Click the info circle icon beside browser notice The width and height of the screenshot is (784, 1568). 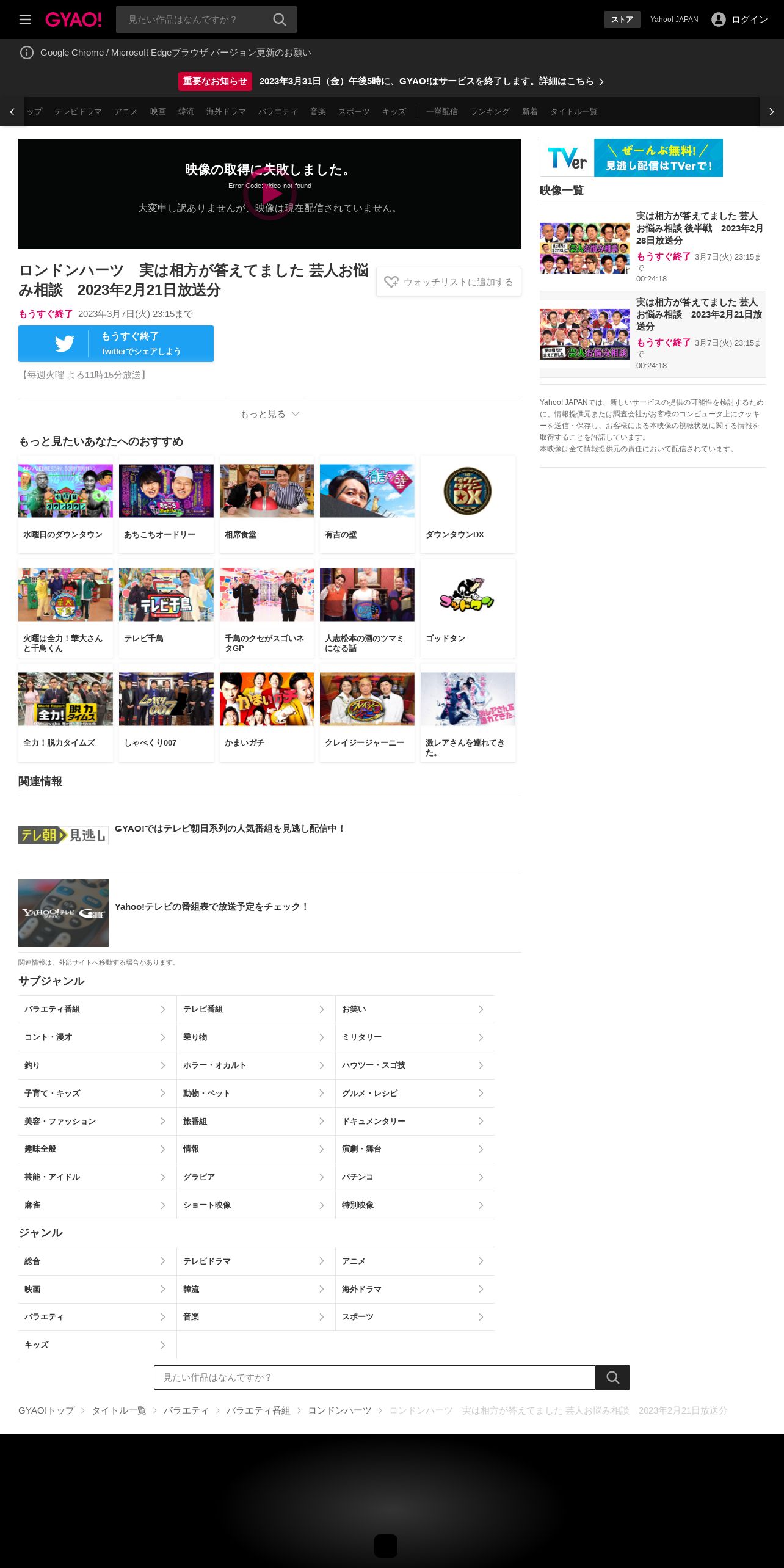click(27, 53)
